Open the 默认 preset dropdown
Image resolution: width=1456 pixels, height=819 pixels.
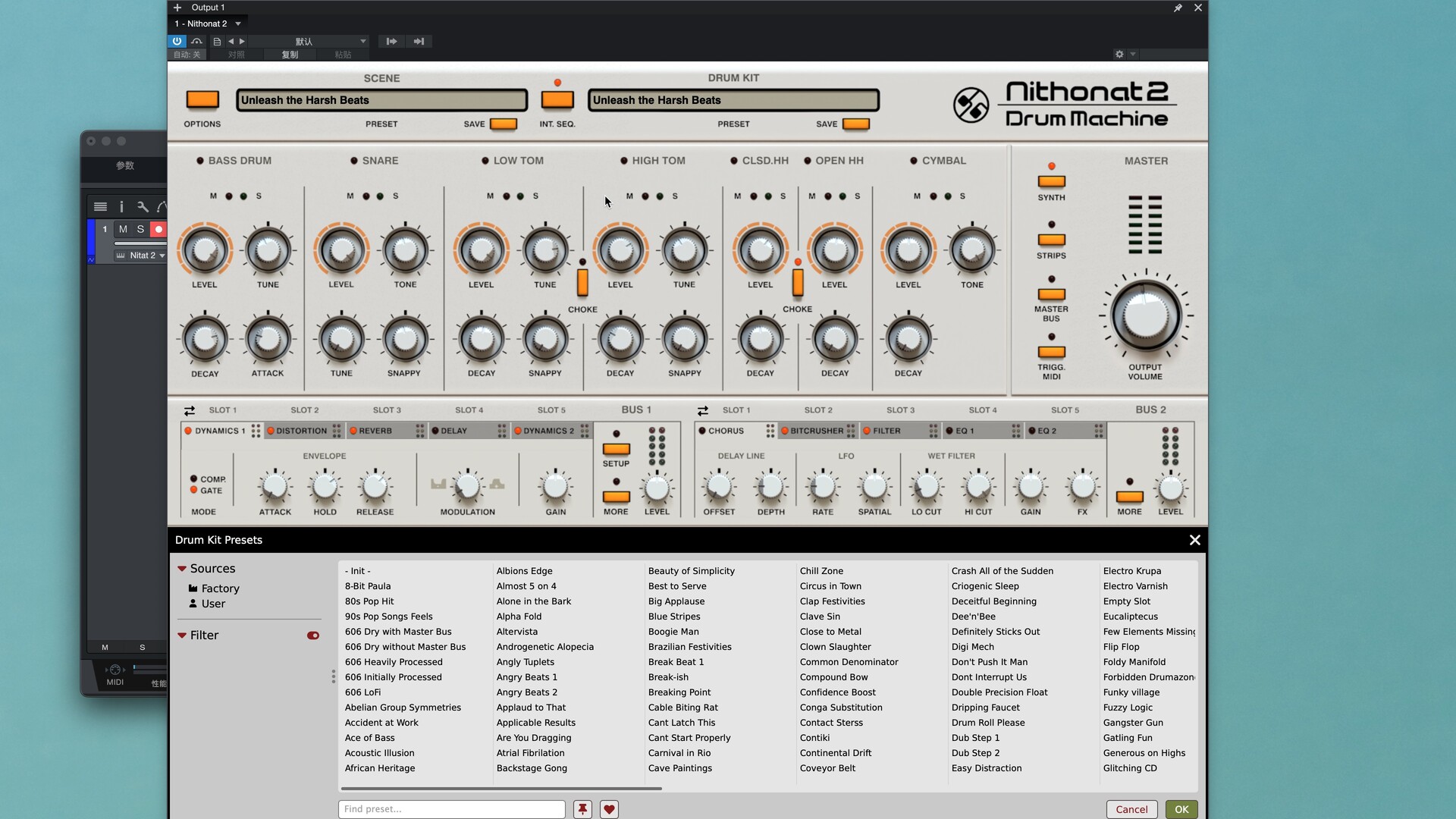point(309,42)
